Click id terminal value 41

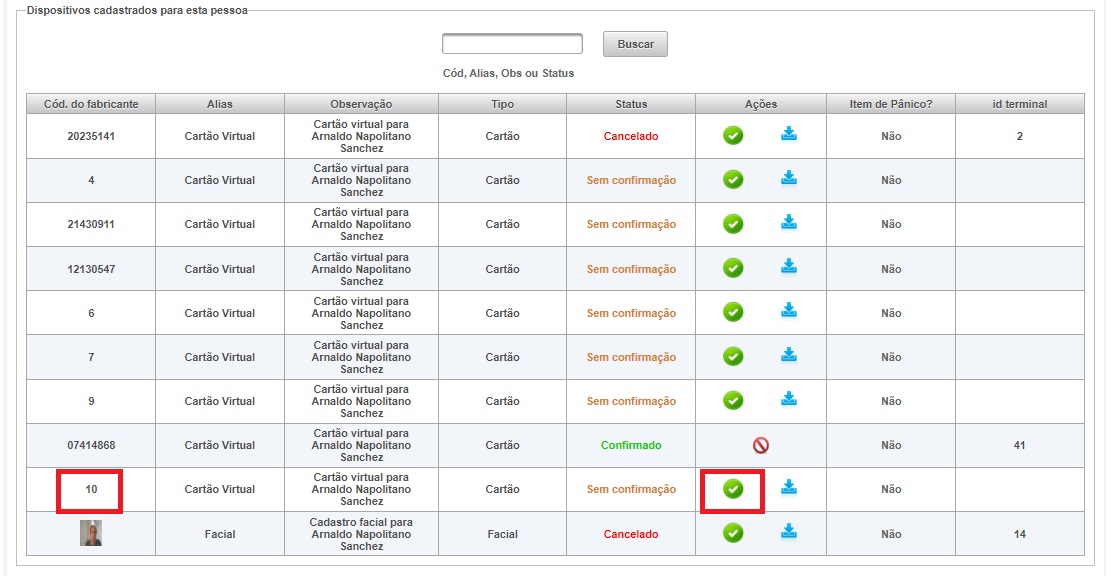click(x=1019, y=445)
